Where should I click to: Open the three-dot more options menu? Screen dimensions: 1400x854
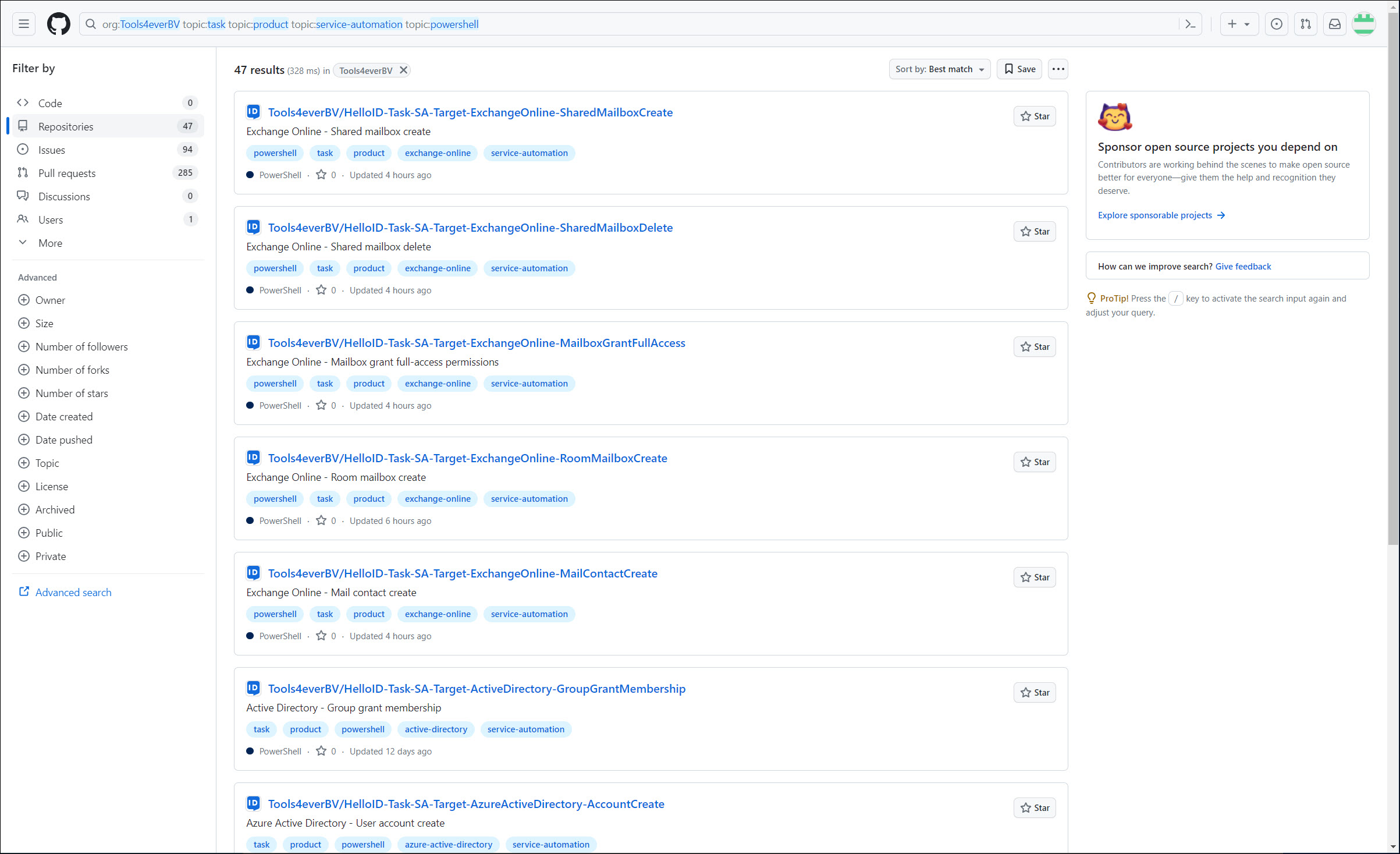tap(1058, 69)
